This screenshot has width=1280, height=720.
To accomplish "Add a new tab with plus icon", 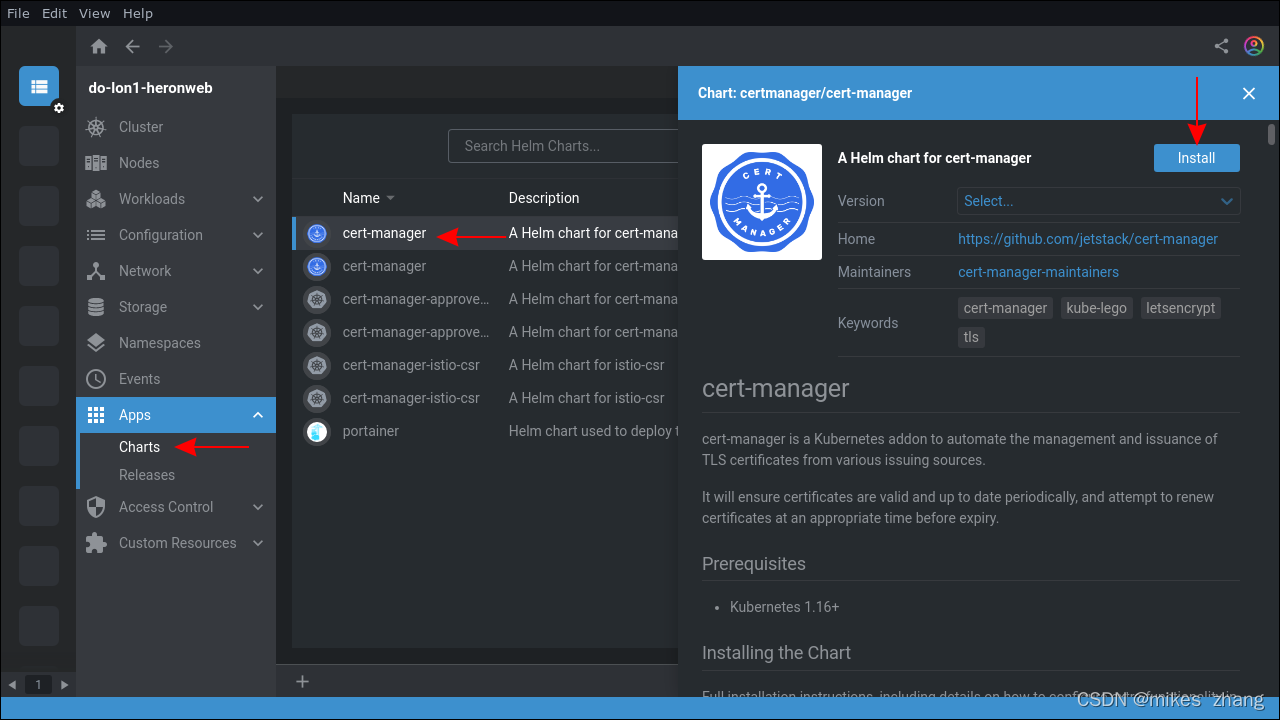I will pyautogui.click(x=303, y=681).
